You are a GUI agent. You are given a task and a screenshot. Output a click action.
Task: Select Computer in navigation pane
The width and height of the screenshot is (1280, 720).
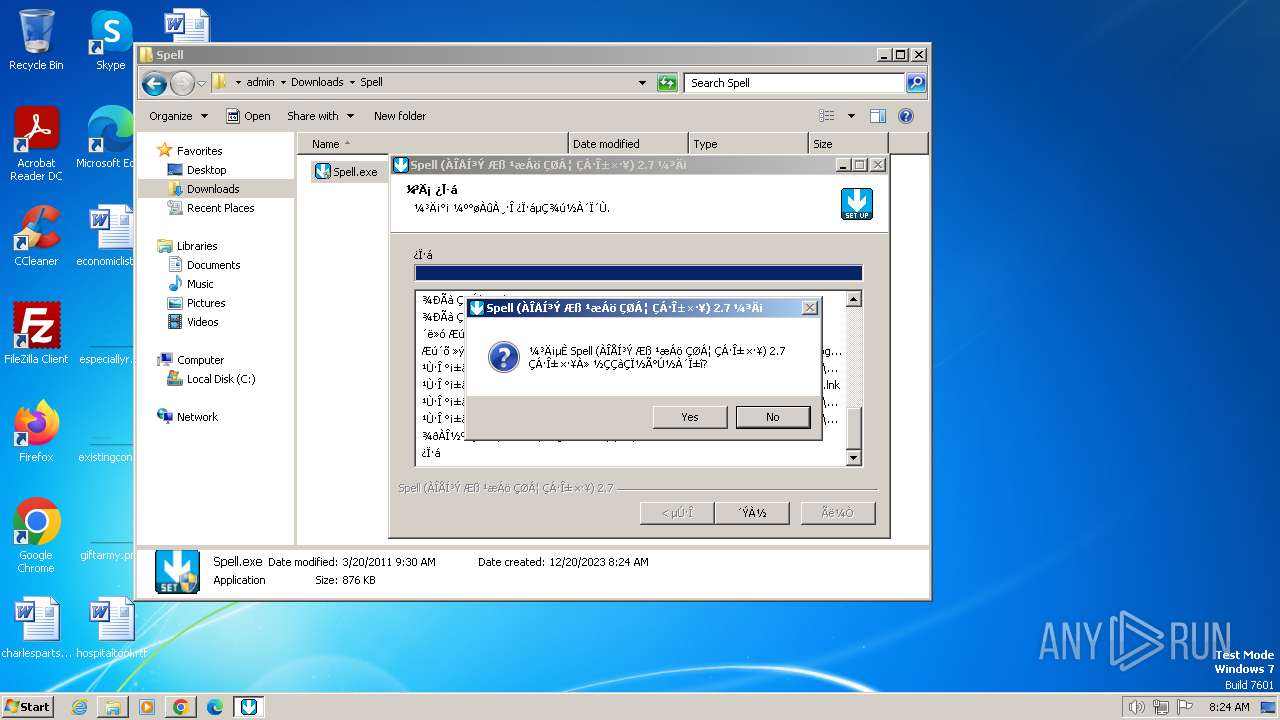(200, 360)
